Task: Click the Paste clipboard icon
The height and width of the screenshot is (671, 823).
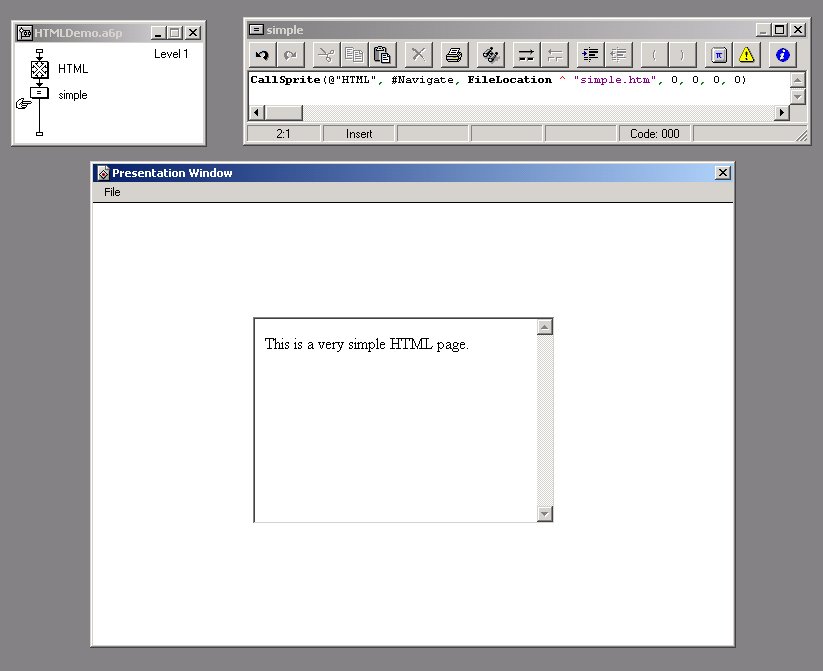Action: (x=382, y=55)
